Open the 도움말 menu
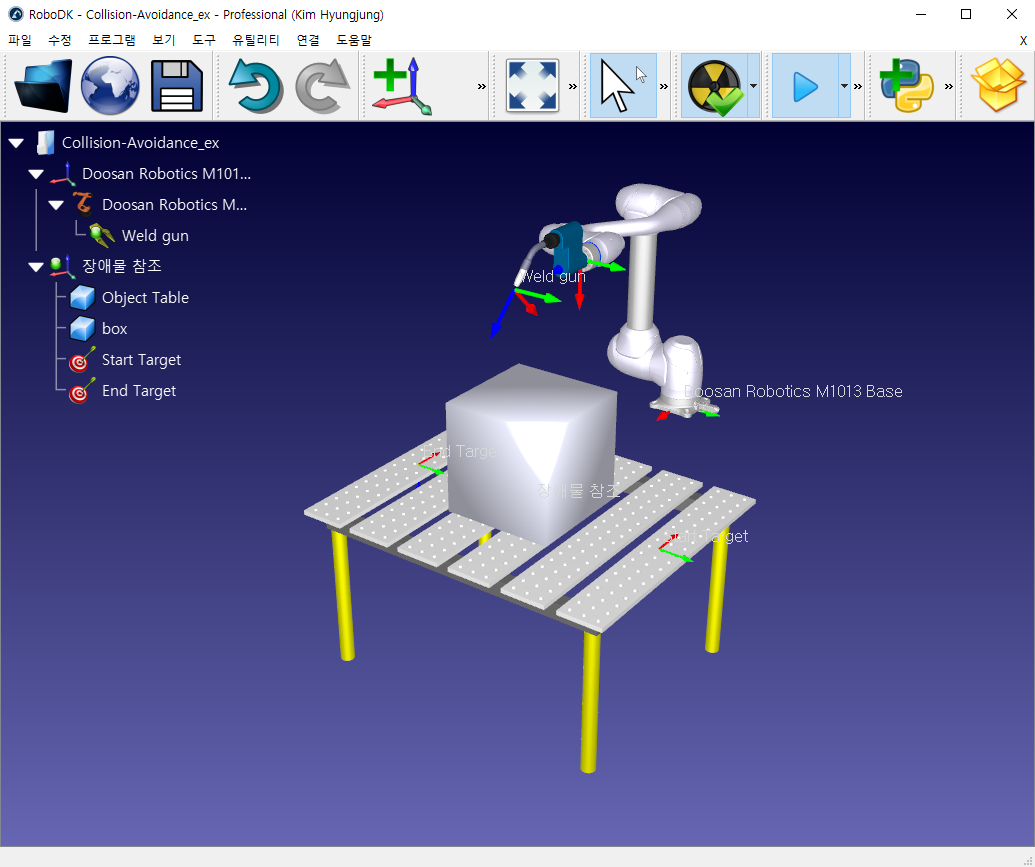 coord(354,40)
